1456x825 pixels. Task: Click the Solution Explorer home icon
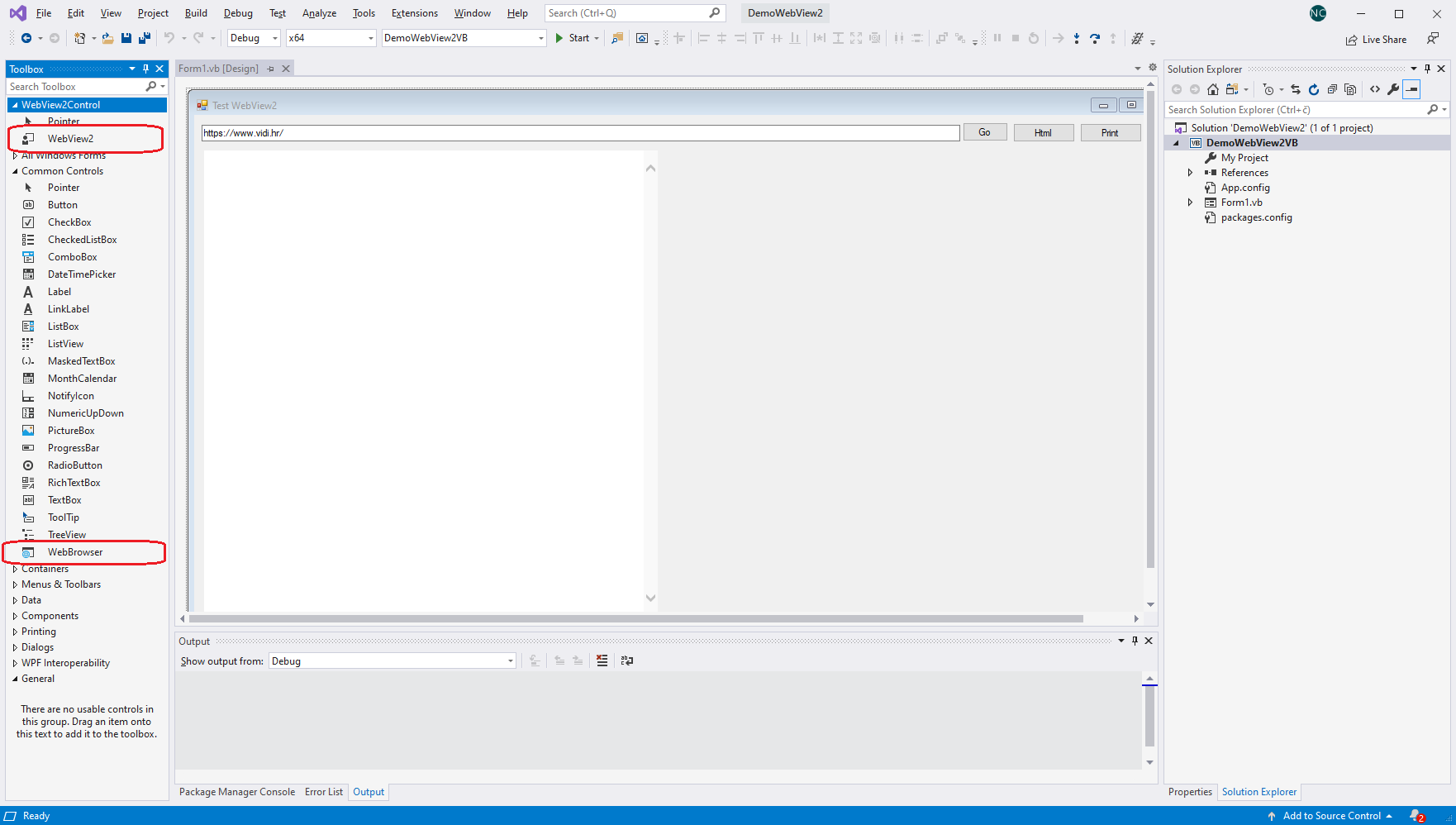[1213, 89]
